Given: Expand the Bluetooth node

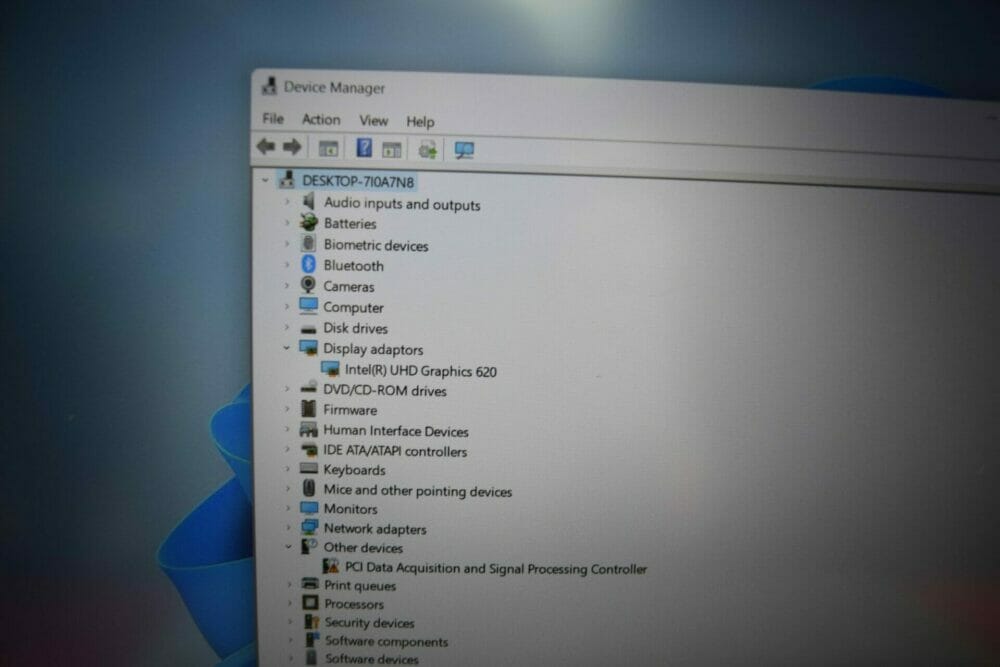Looking at the screenshot, I should click(286, 264).
